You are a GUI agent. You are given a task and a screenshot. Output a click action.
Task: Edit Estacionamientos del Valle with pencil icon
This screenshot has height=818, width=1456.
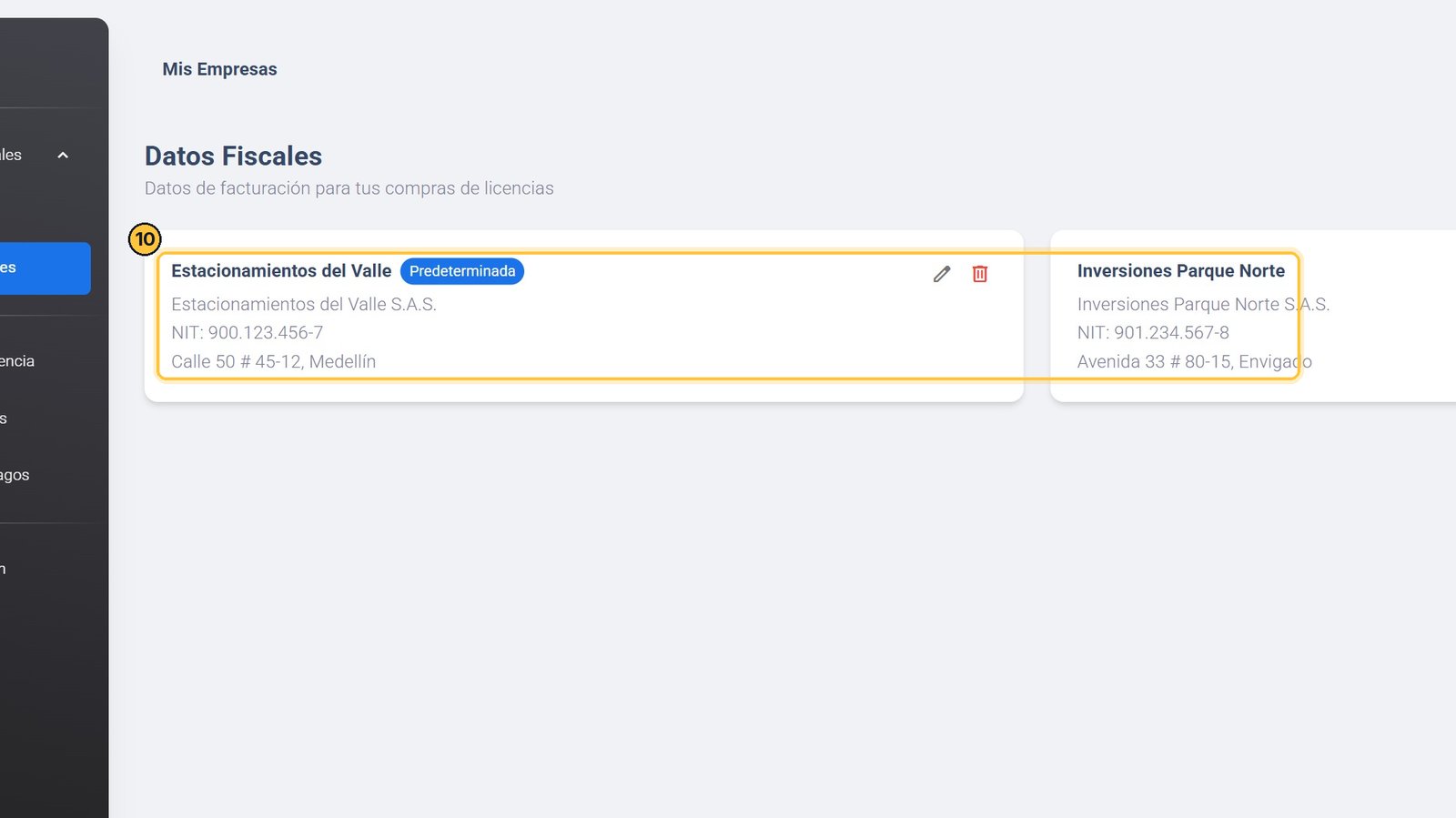[x=942, y=274]
